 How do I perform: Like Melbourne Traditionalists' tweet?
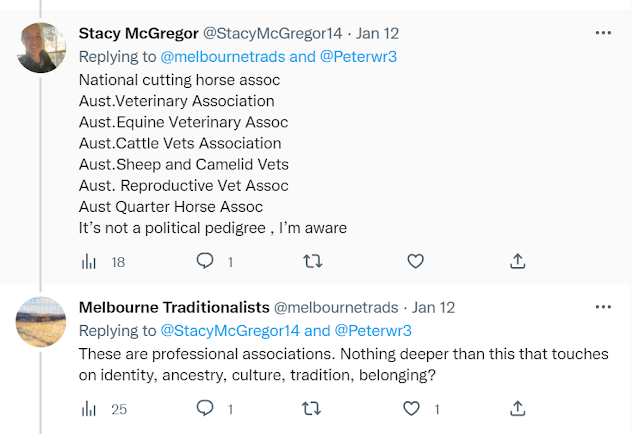tap(409, 408)
